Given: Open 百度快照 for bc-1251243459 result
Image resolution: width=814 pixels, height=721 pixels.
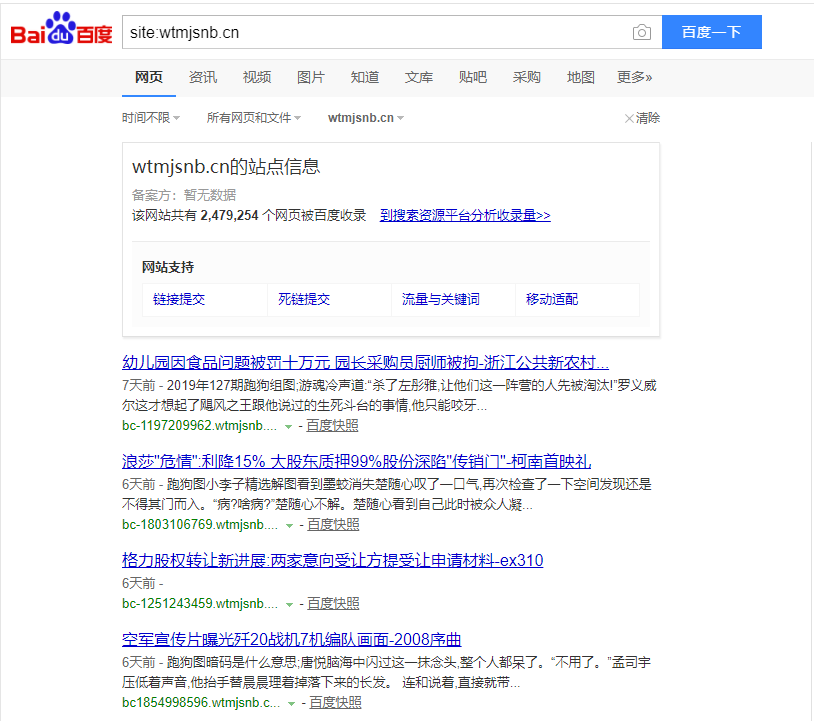Looking at the screenshot, I should (333, 604).
